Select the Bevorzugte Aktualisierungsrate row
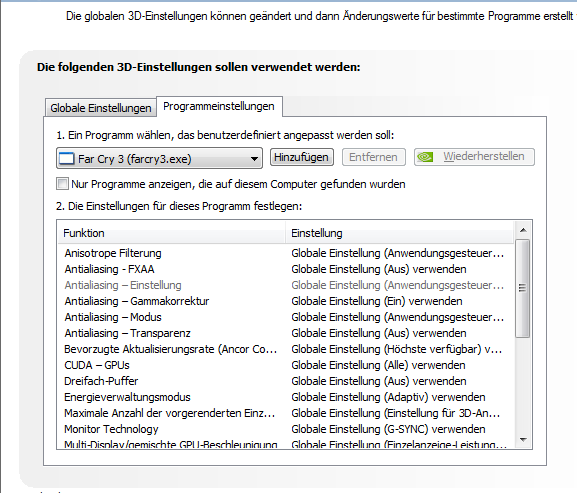 coord(286,349)
